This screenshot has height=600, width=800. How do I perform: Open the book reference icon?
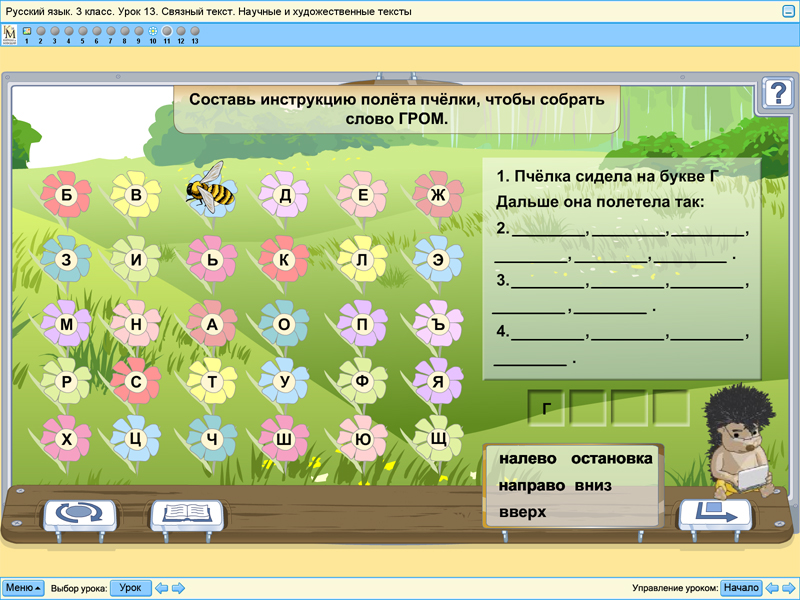[x=185, y=515]
